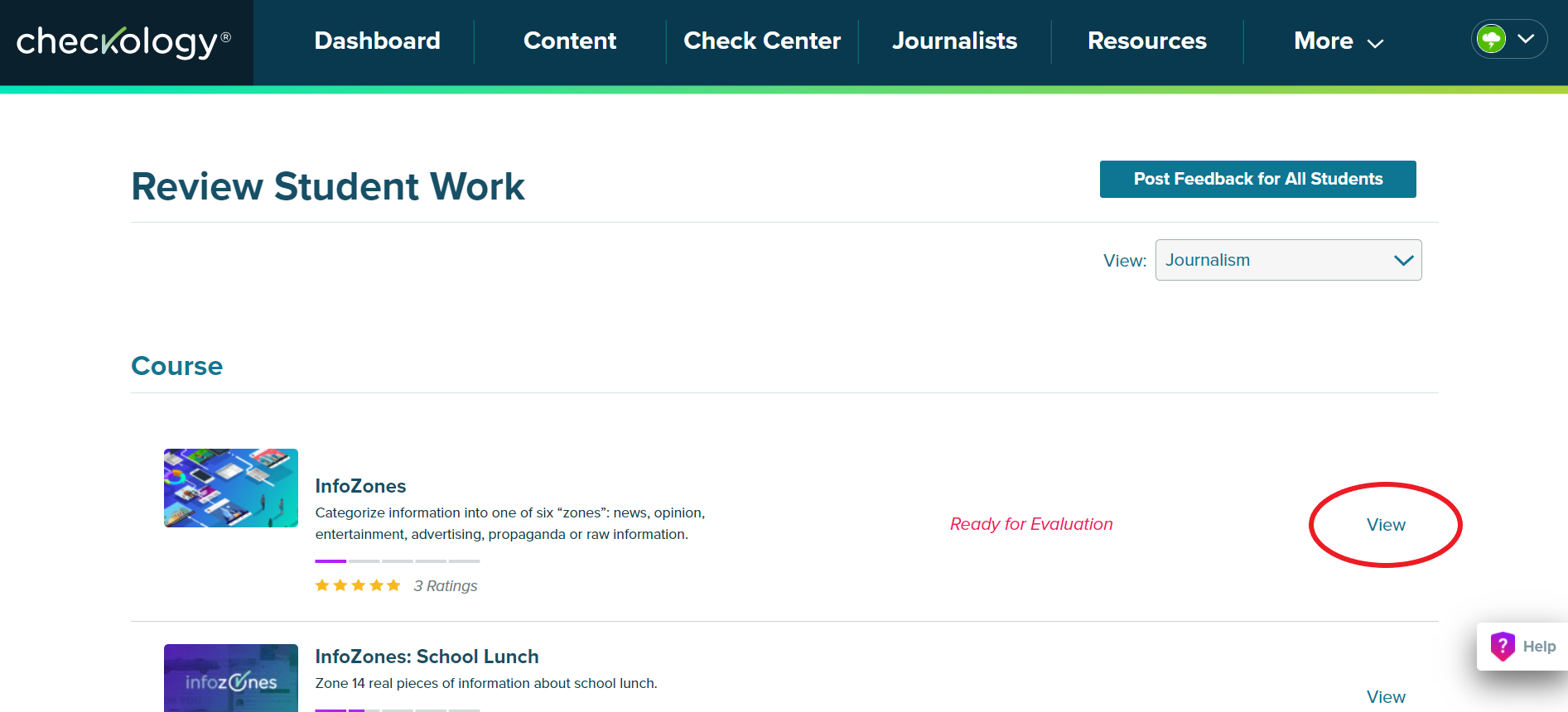Open the Journalists page
Viewport: 1568px width, 712px height.
click(954, 41)
